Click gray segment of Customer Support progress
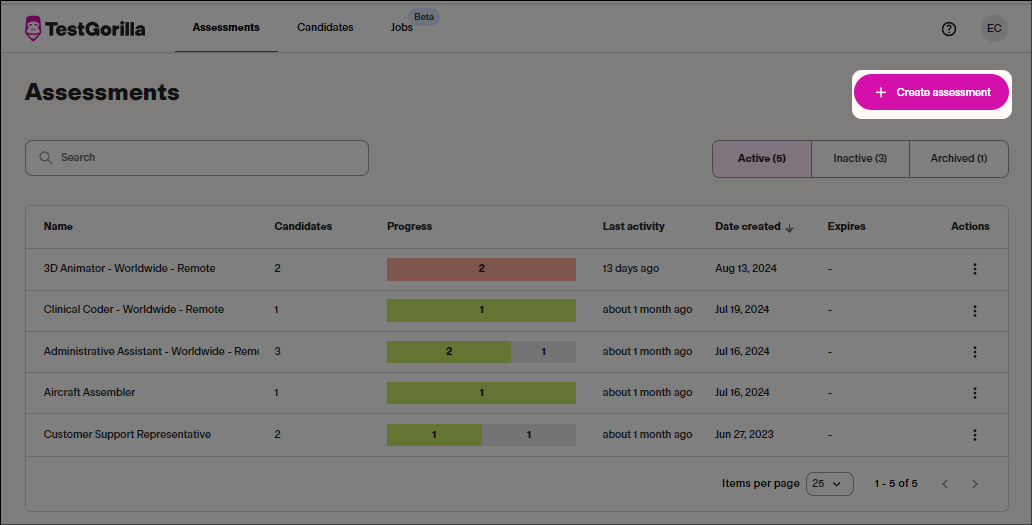This screenshot has width=1032, height=525. coord(529,435)
